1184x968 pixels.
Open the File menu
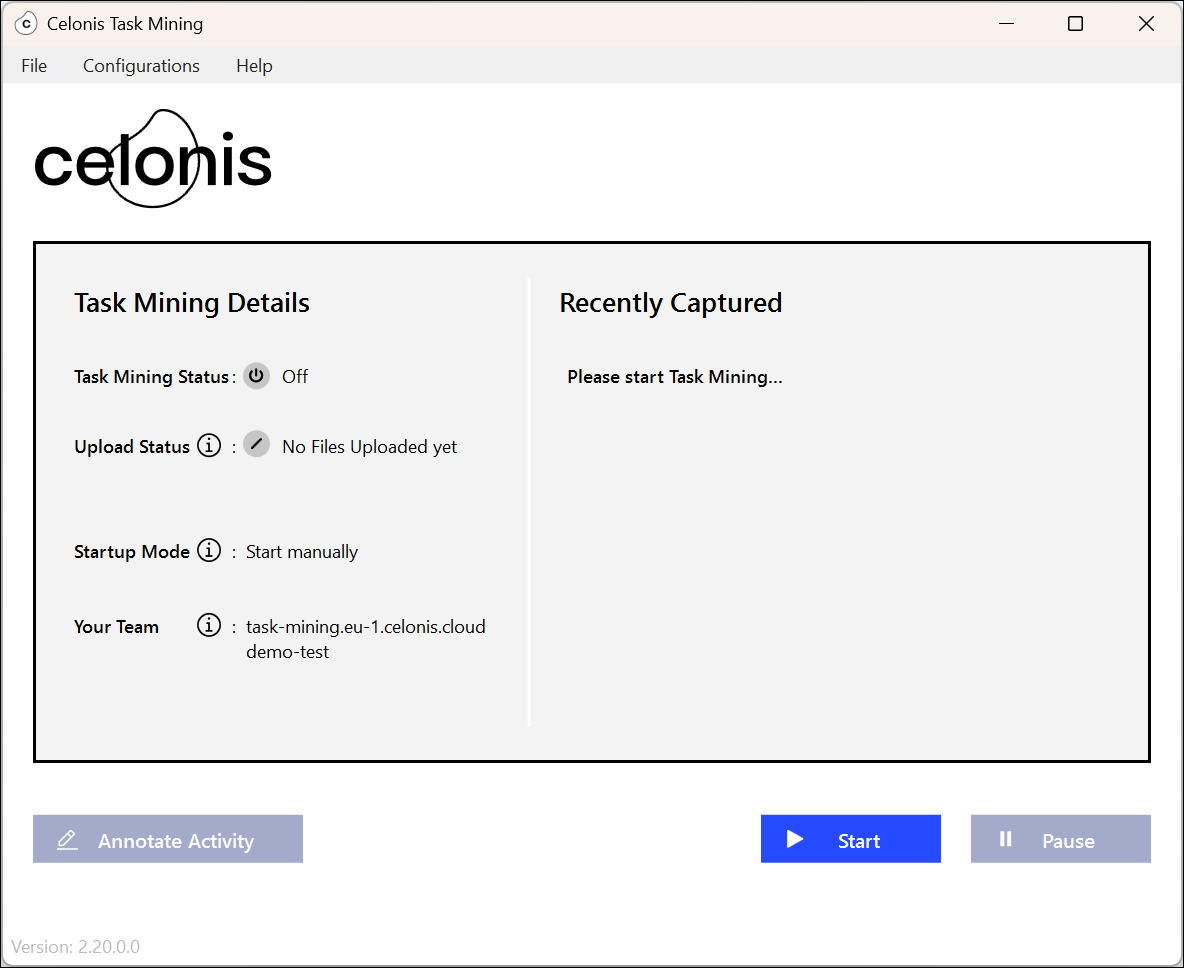(x=34, y=66)
